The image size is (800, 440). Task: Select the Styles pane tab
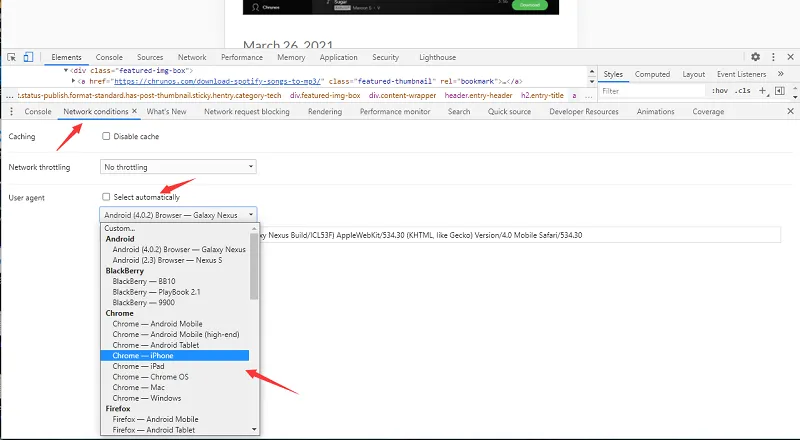613,74
